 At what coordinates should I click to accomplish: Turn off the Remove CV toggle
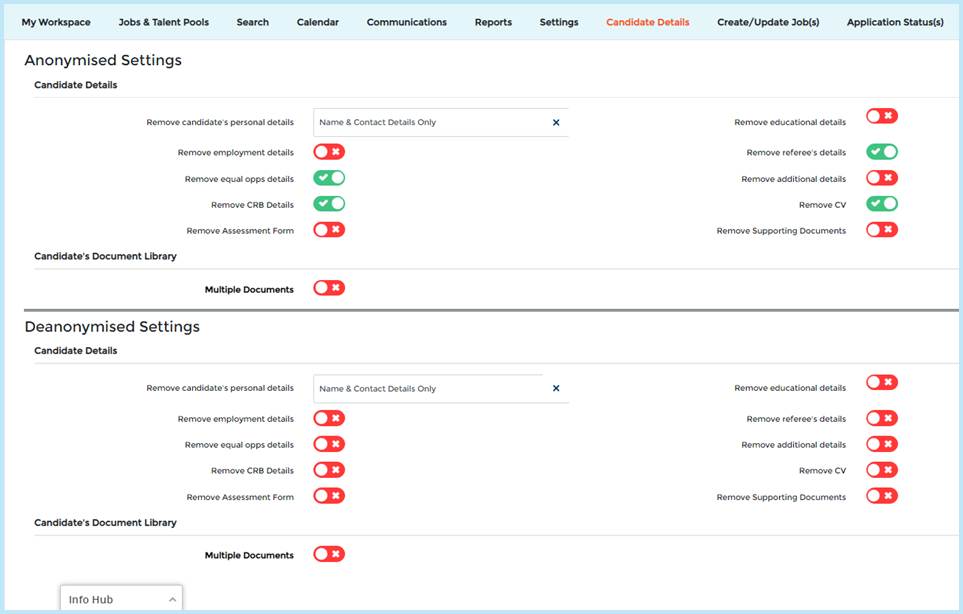point(881,203)
